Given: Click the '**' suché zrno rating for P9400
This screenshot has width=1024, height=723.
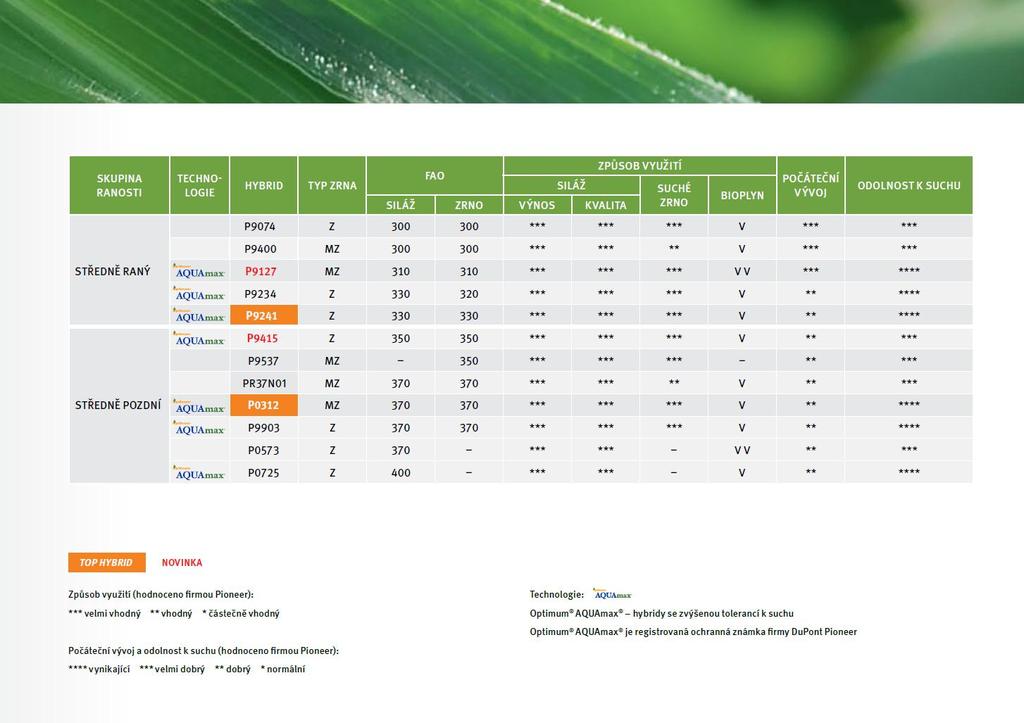Looking at the screenshot, I should [674, 248].
